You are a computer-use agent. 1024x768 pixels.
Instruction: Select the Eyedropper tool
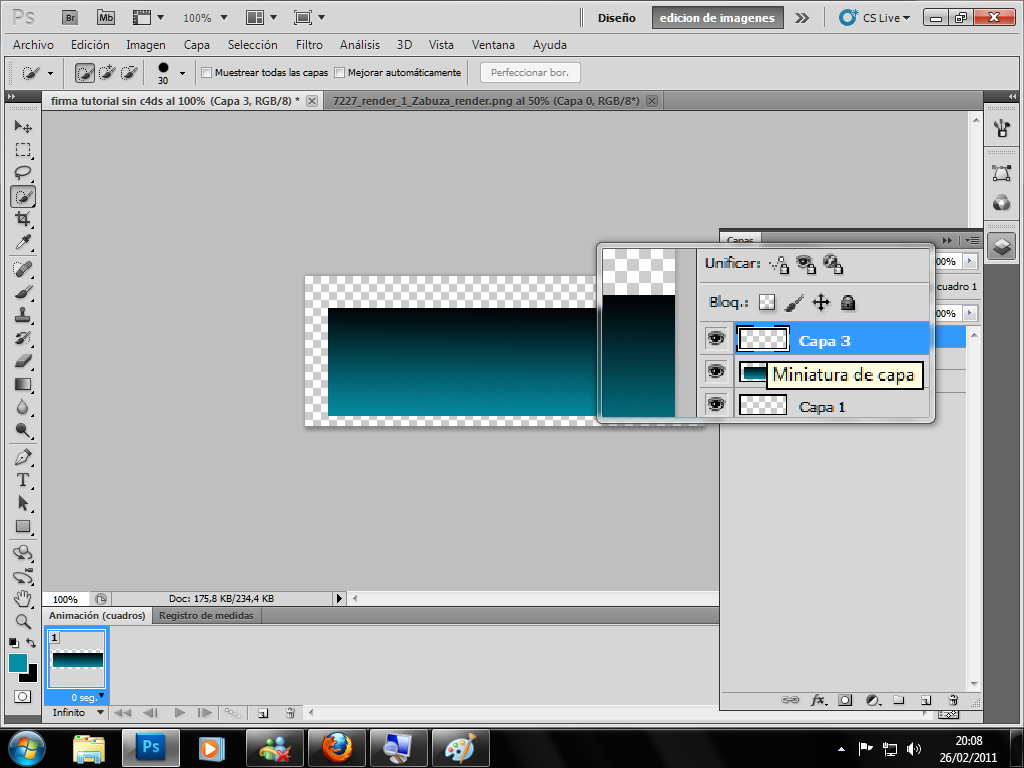pyautogui.click(x=23, y=242)
